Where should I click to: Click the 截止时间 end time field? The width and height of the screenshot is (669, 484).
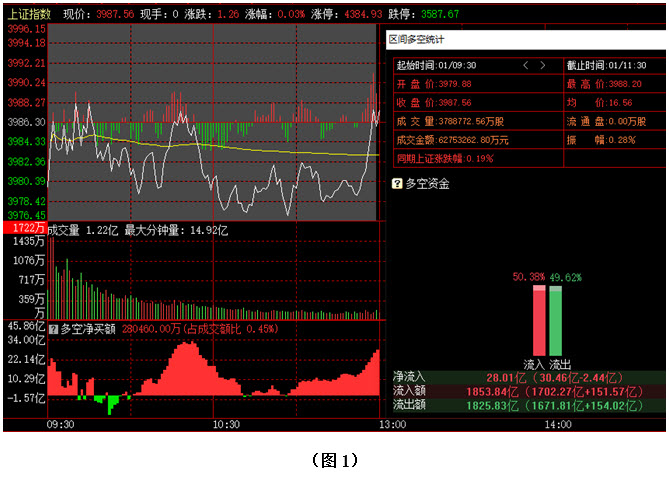coord(606,65)
